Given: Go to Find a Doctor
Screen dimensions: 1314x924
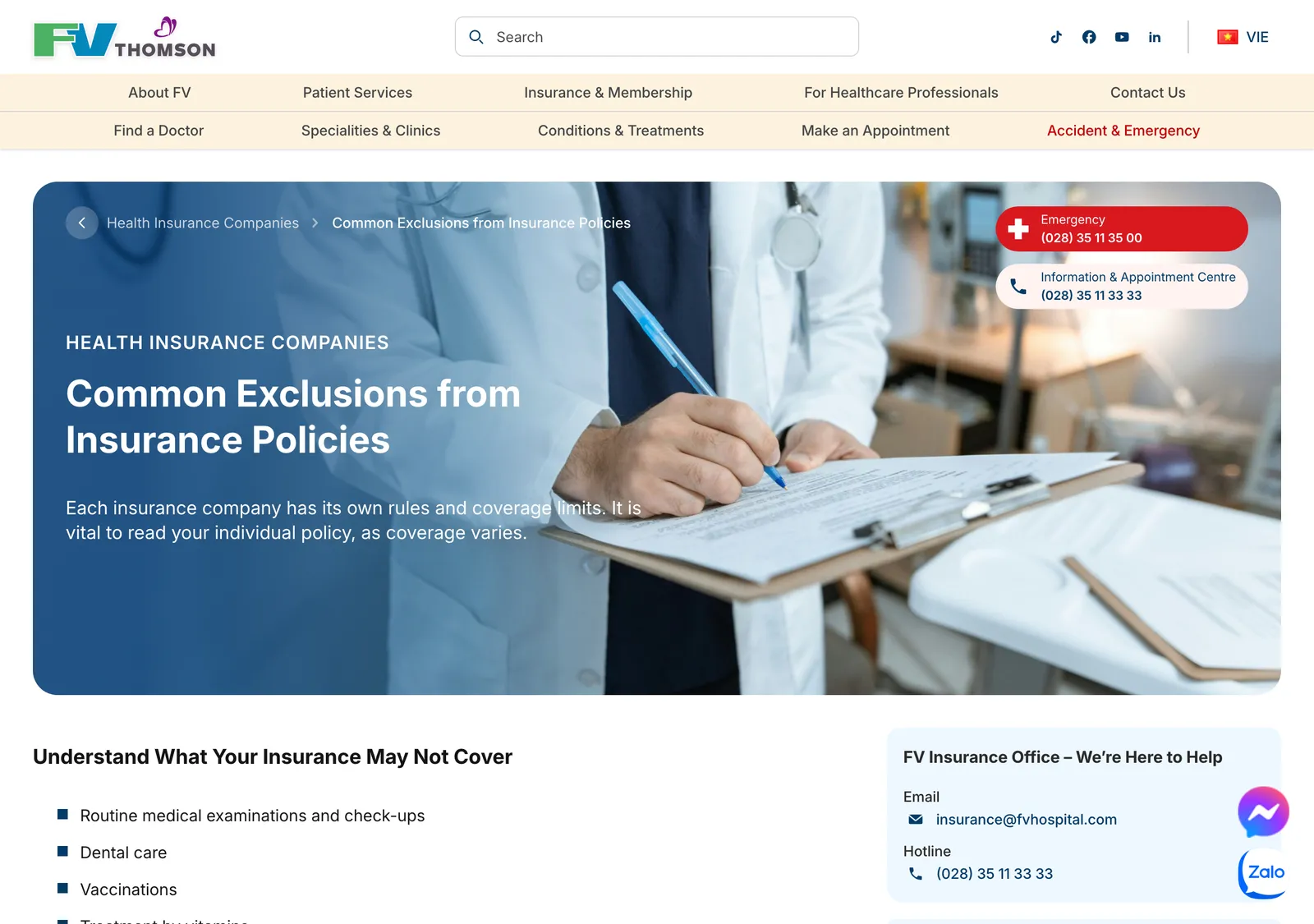Looking at the screenshot, I should 159,131.
